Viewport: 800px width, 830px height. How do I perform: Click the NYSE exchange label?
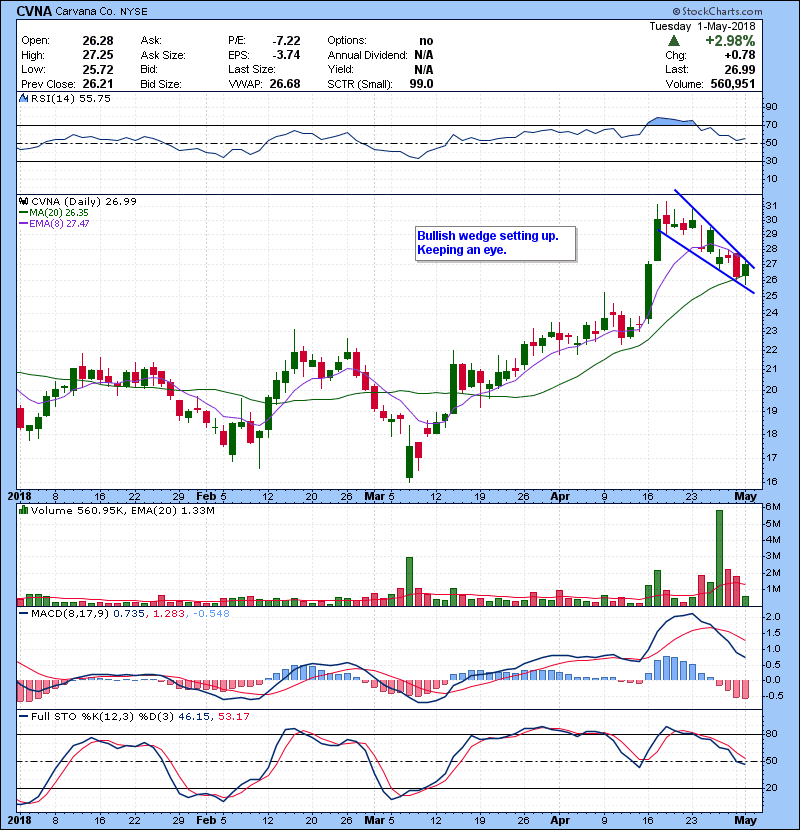click(134, 11)
